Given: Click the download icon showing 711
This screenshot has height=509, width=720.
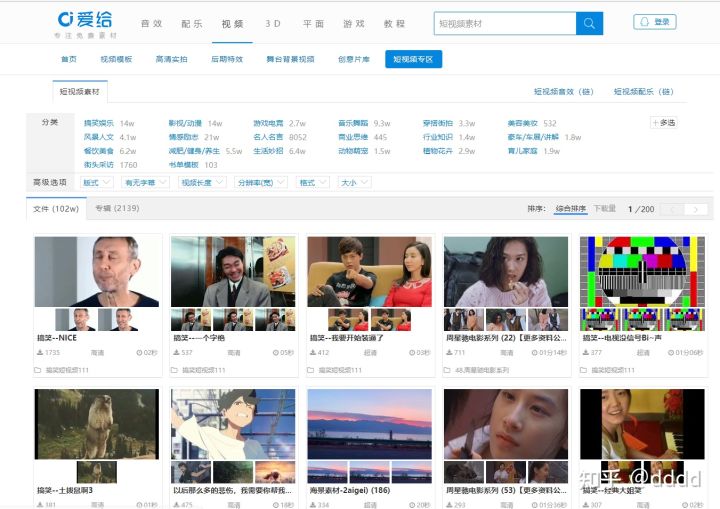Looking at the screenshot, I should click(x=449, y=353).
